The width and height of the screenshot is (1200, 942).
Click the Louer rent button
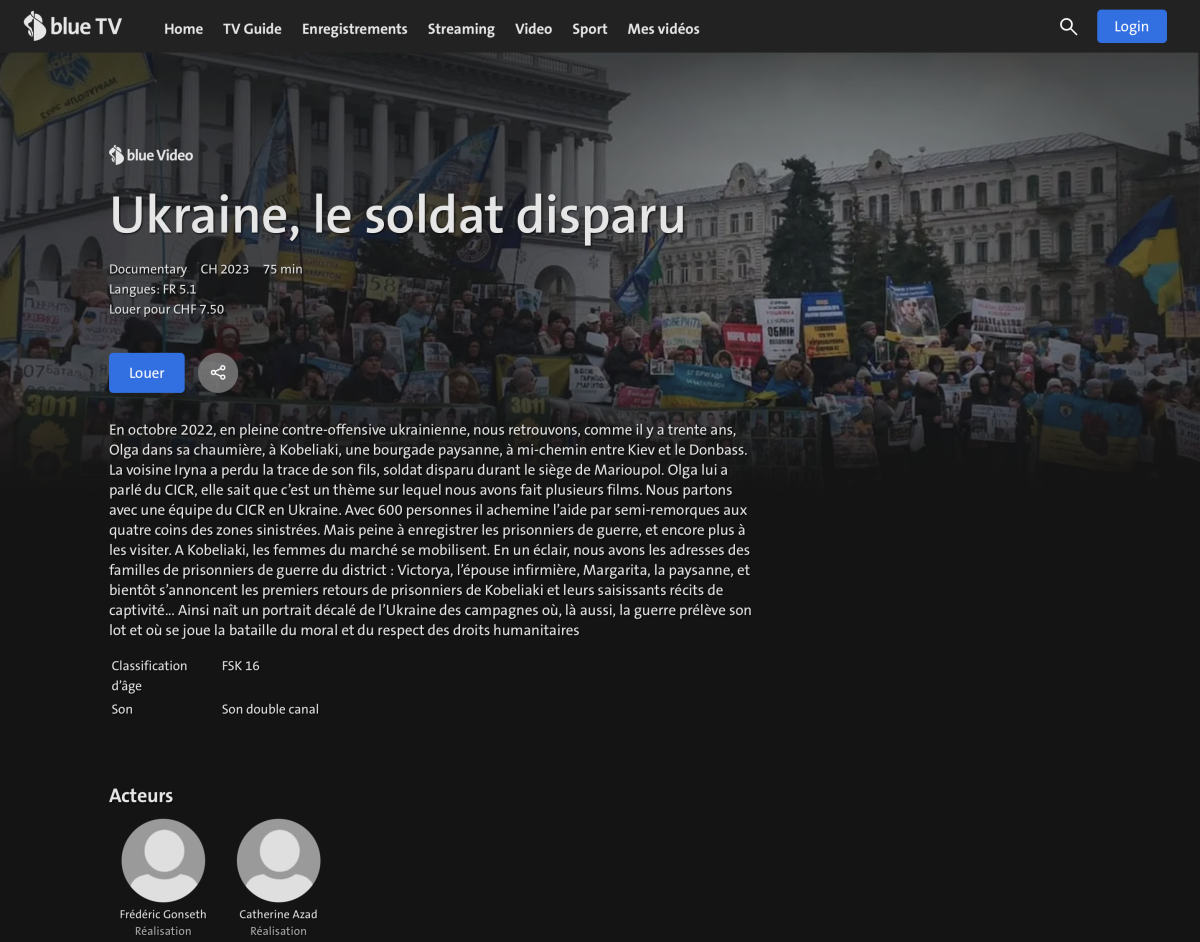(147, 373)
